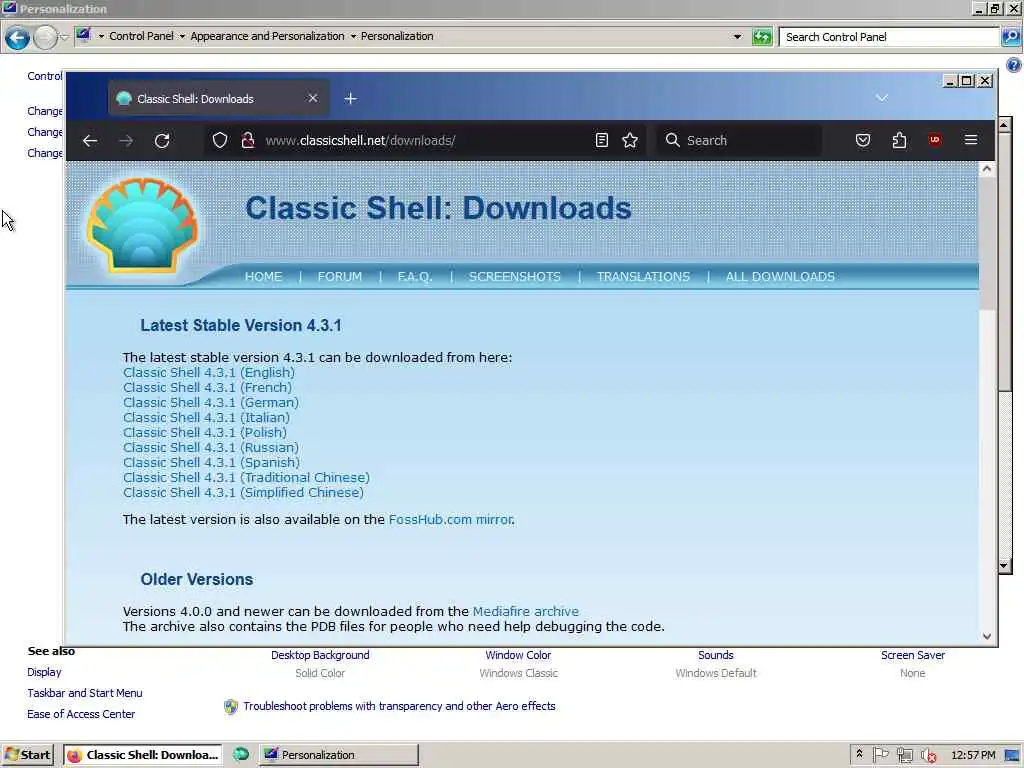Open the F.A.Q. navigation item
Viewport: 1024px width, 768px height.
tap(415, 277)
